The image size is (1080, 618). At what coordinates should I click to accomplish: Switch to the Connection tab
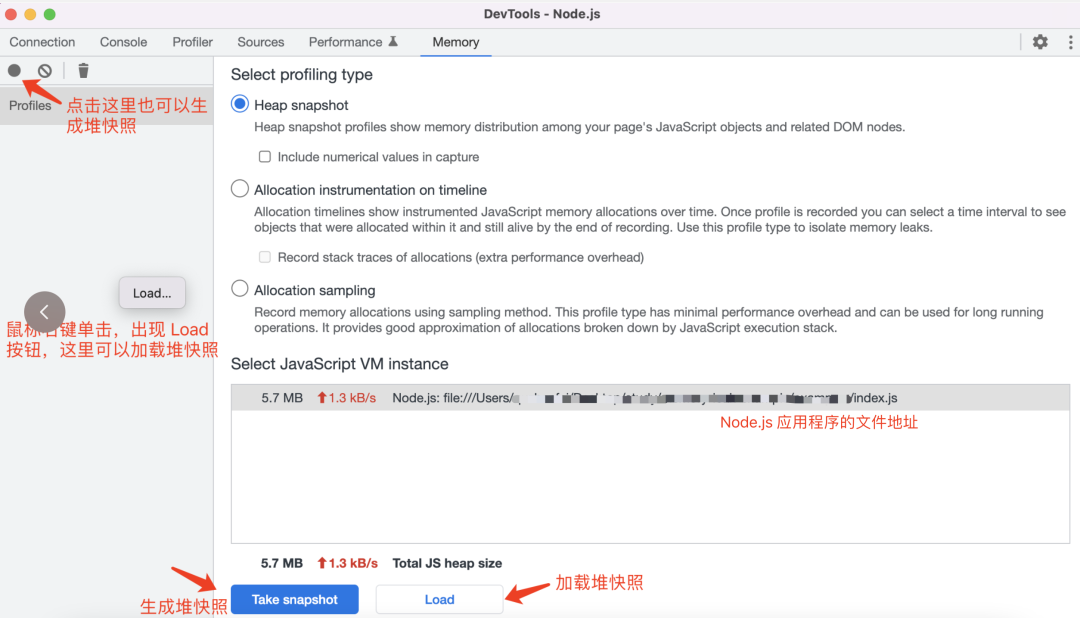pos(42,42)
